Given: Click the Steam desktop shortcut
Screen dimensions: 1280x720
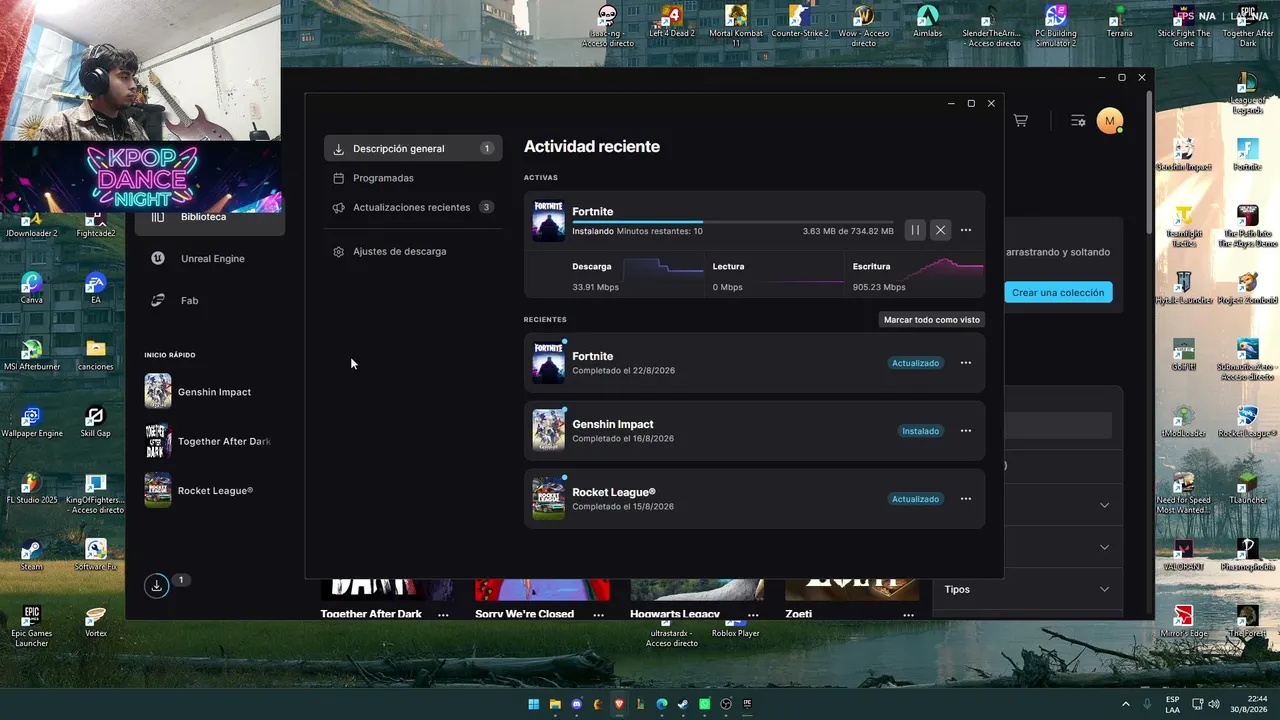Looking at the screenshot, I should [x=32, y=555].
